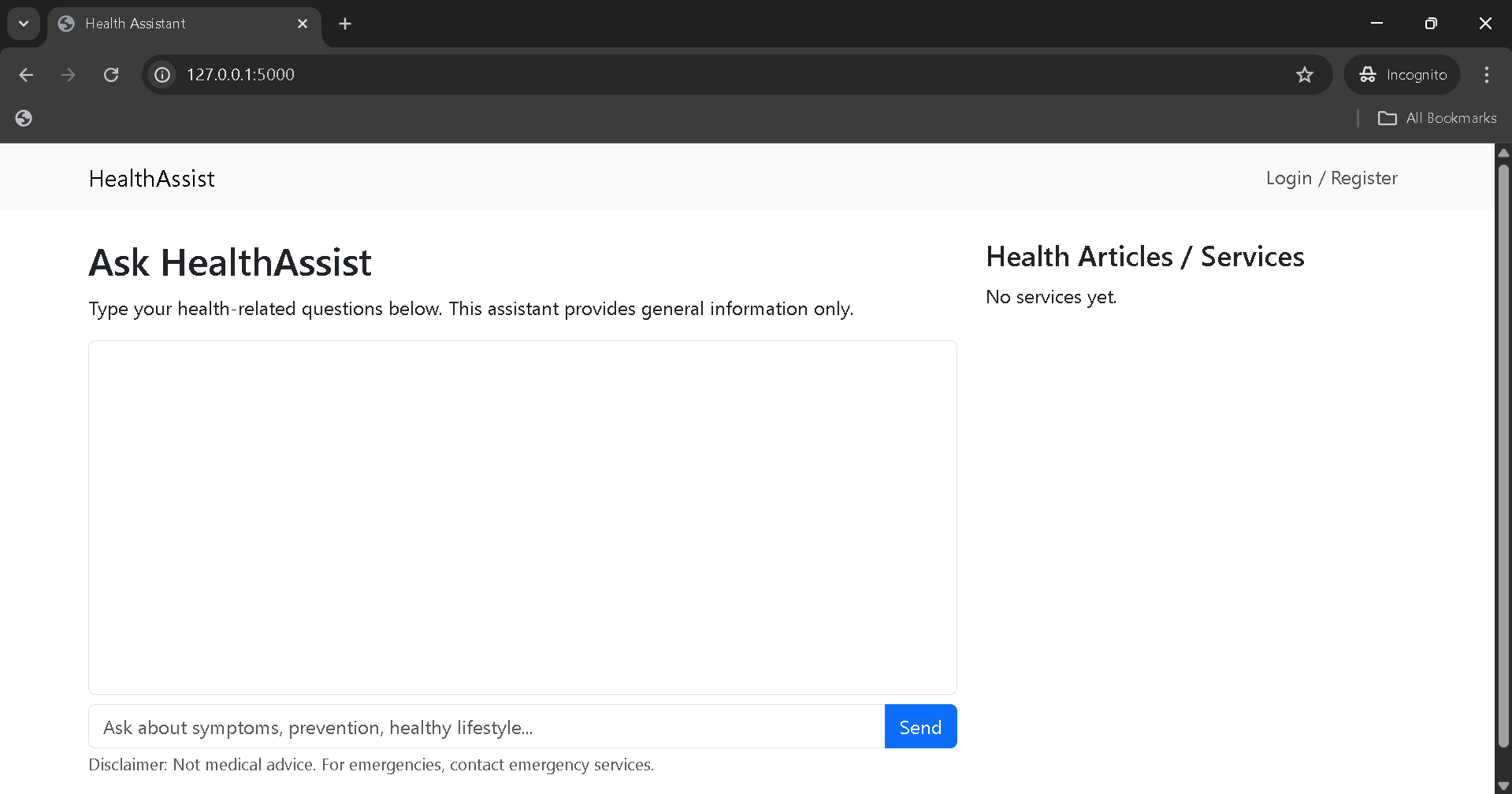Click the HealthAssist brand logo link
The image size is (1512, 794).
tap(151, 179)
